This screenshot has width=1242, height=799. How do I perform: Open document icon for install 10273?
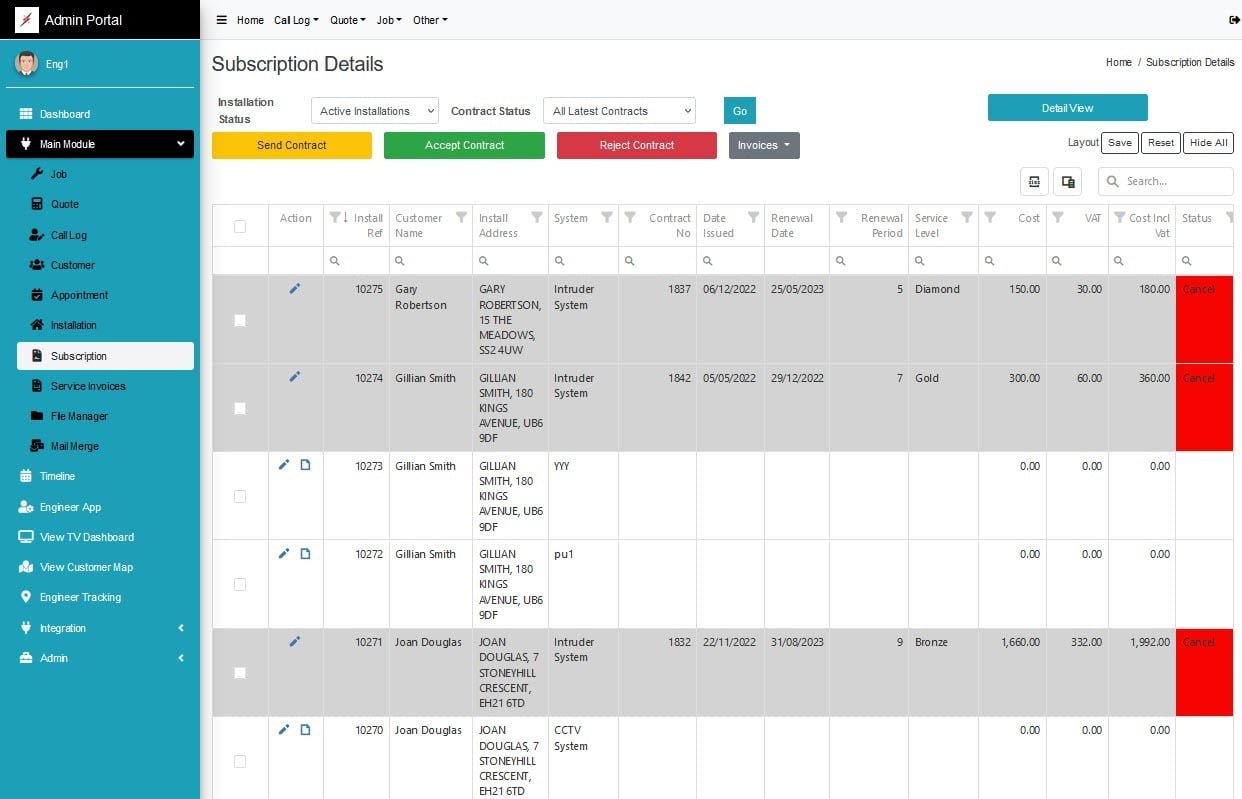click(x=306, y=465)
